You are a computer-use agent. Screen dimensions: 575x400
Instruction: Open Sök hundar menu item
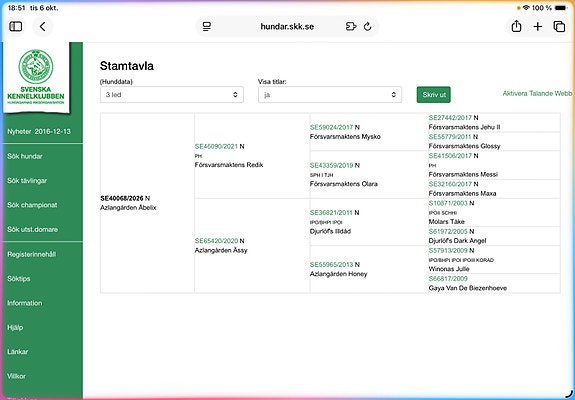click(25, 156)
